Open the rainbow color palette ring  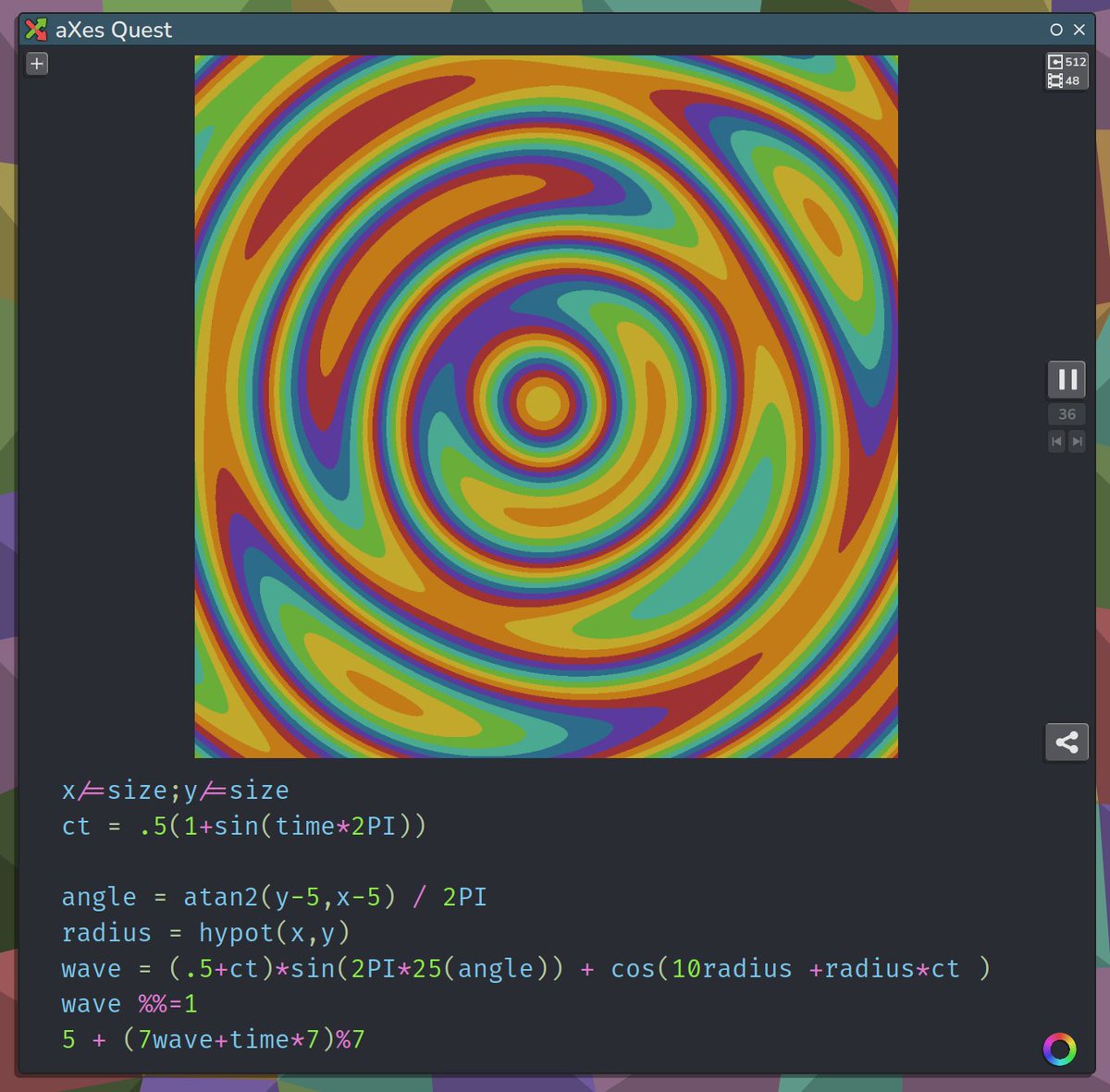point(1060,1049)
